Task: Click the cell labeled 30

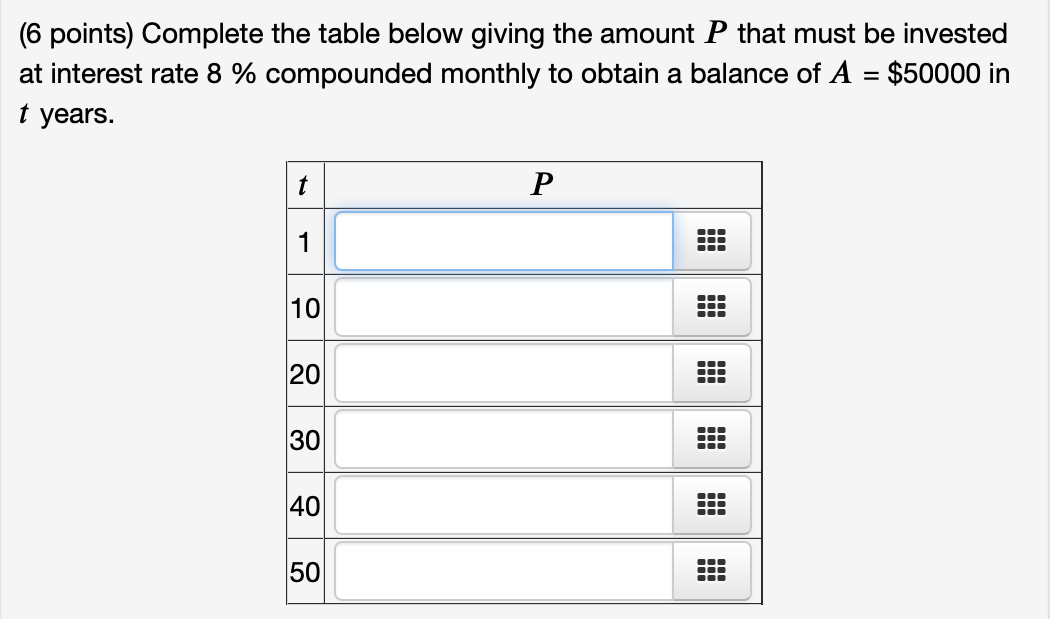Action: [x=306, y=439]
